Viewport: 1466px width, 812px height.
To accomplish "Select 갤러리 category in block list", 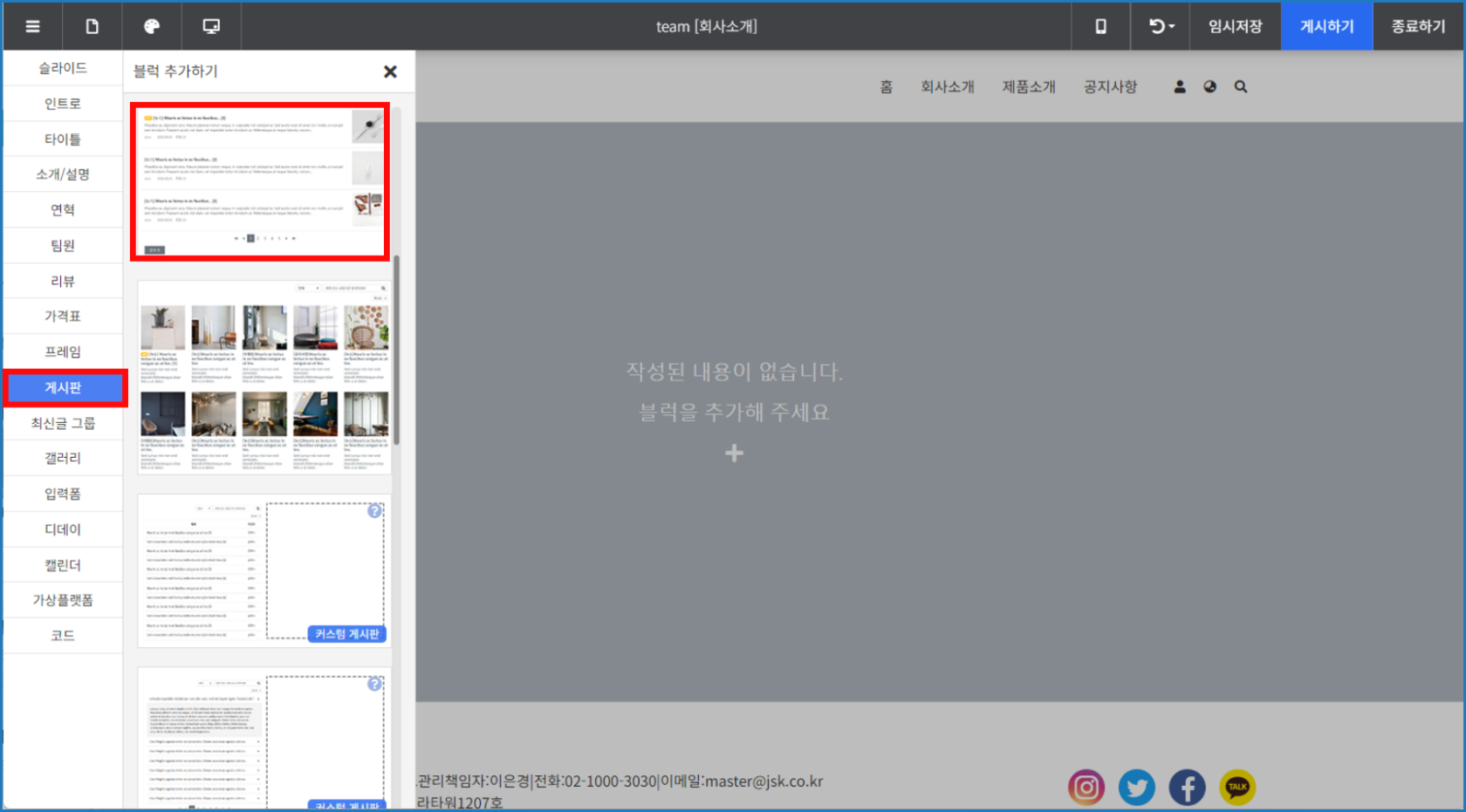I will [63, 458].
